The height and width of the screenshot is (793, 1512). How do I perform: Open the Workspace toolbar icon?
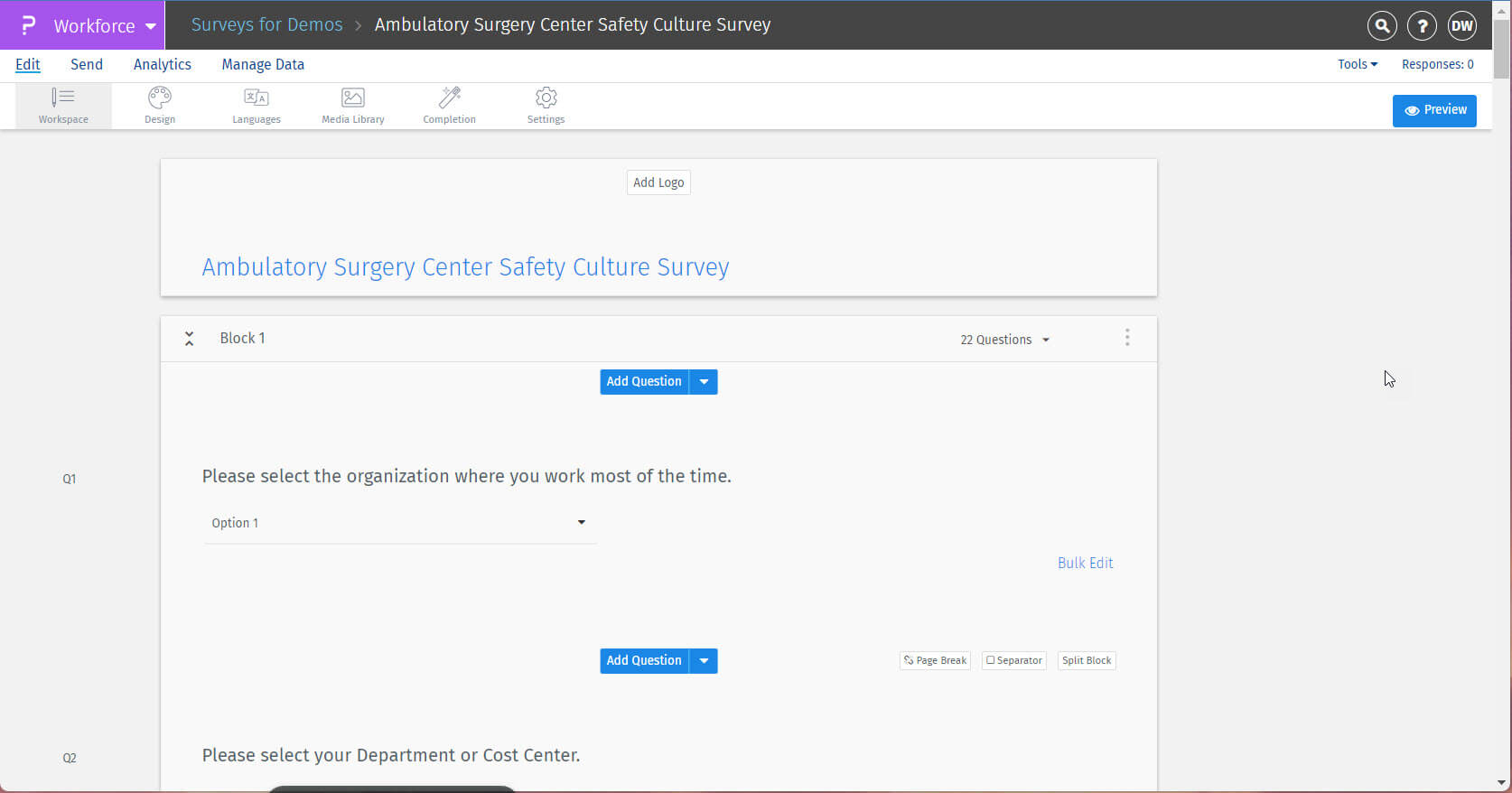[x=63, y=106]
